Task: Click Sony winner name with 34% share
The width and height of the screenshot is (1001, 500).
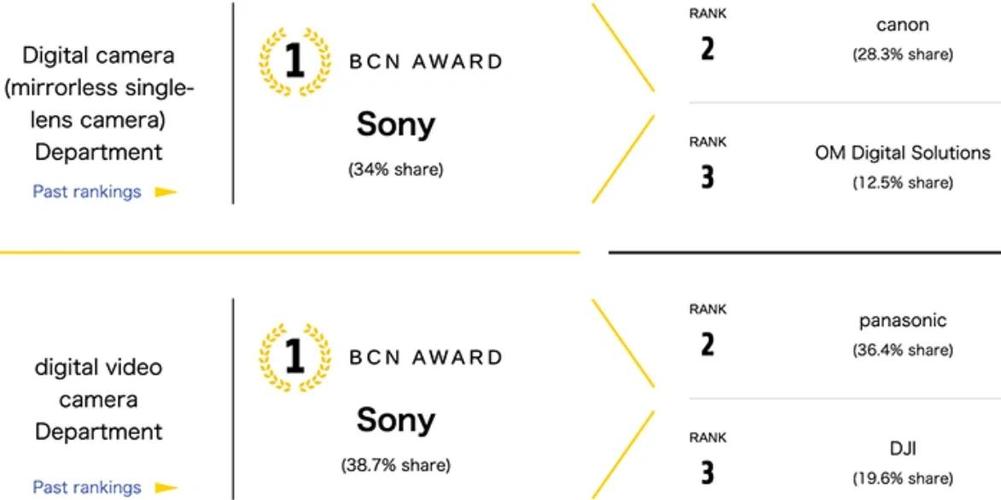Action: [396, 124]
